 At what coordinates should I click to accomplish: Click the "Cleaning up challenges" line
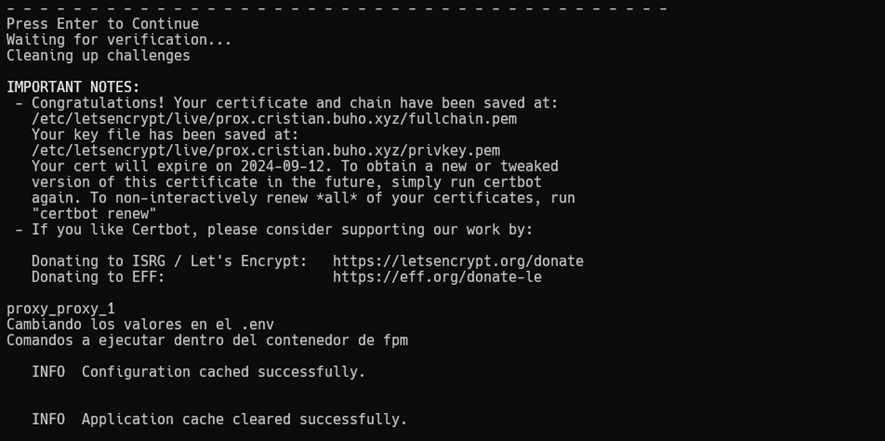coord(98,56)
